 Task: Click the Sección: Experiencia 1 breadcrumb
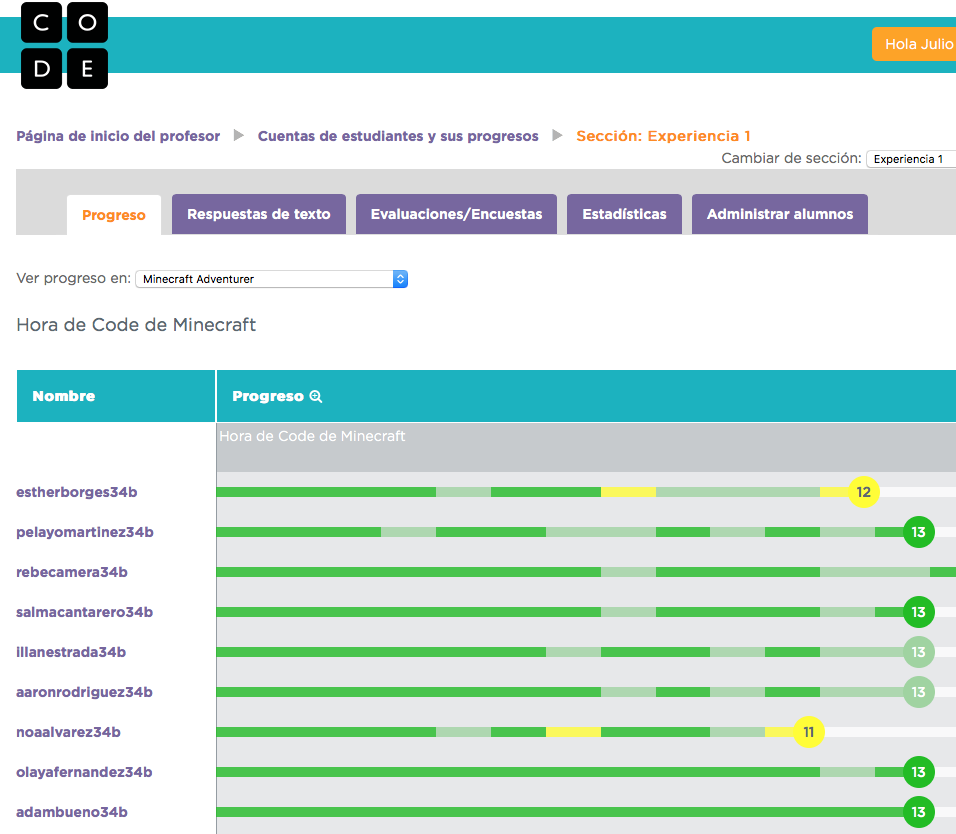point(663,136)
